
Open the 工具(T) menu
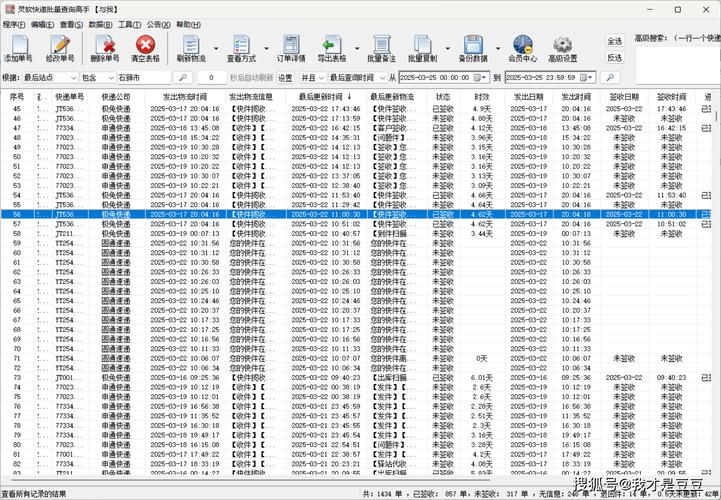pyautogui.click(x=129, y=24)
